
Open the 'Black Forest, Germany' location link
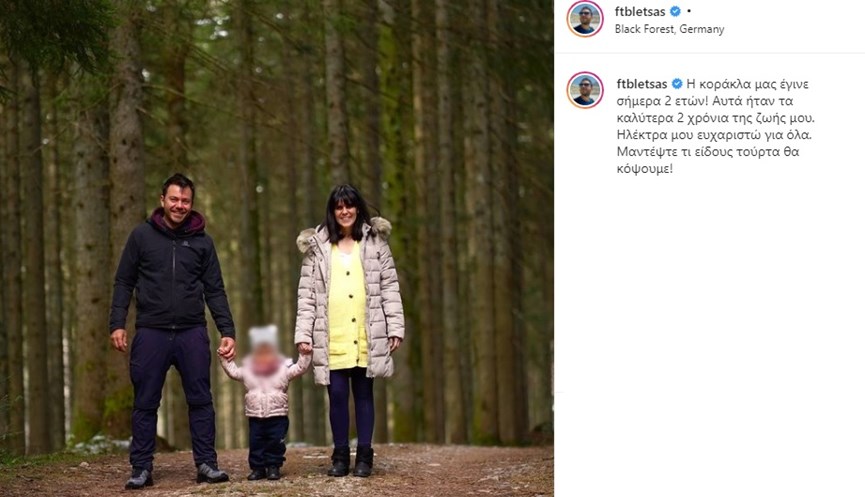(669, 29)
